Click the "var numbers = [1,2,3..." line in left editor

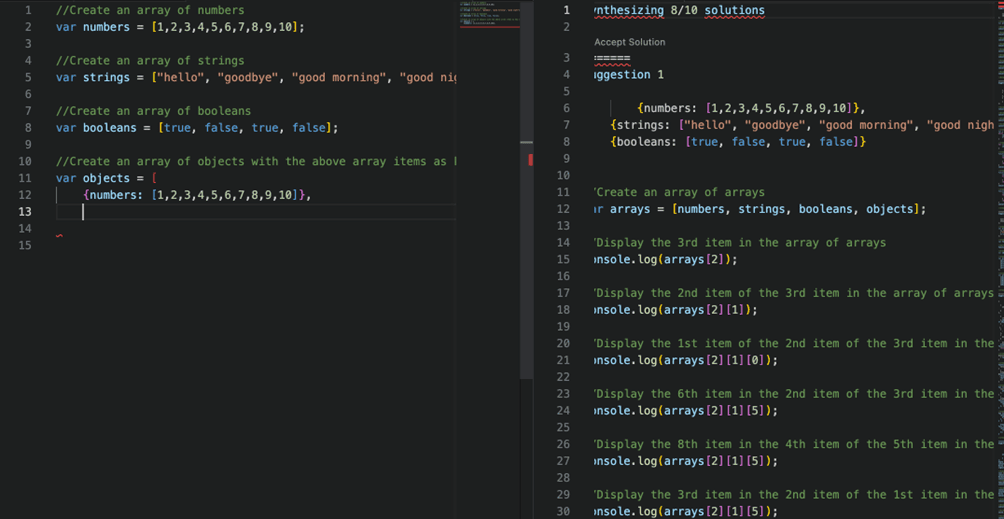[x=180, y=27]
